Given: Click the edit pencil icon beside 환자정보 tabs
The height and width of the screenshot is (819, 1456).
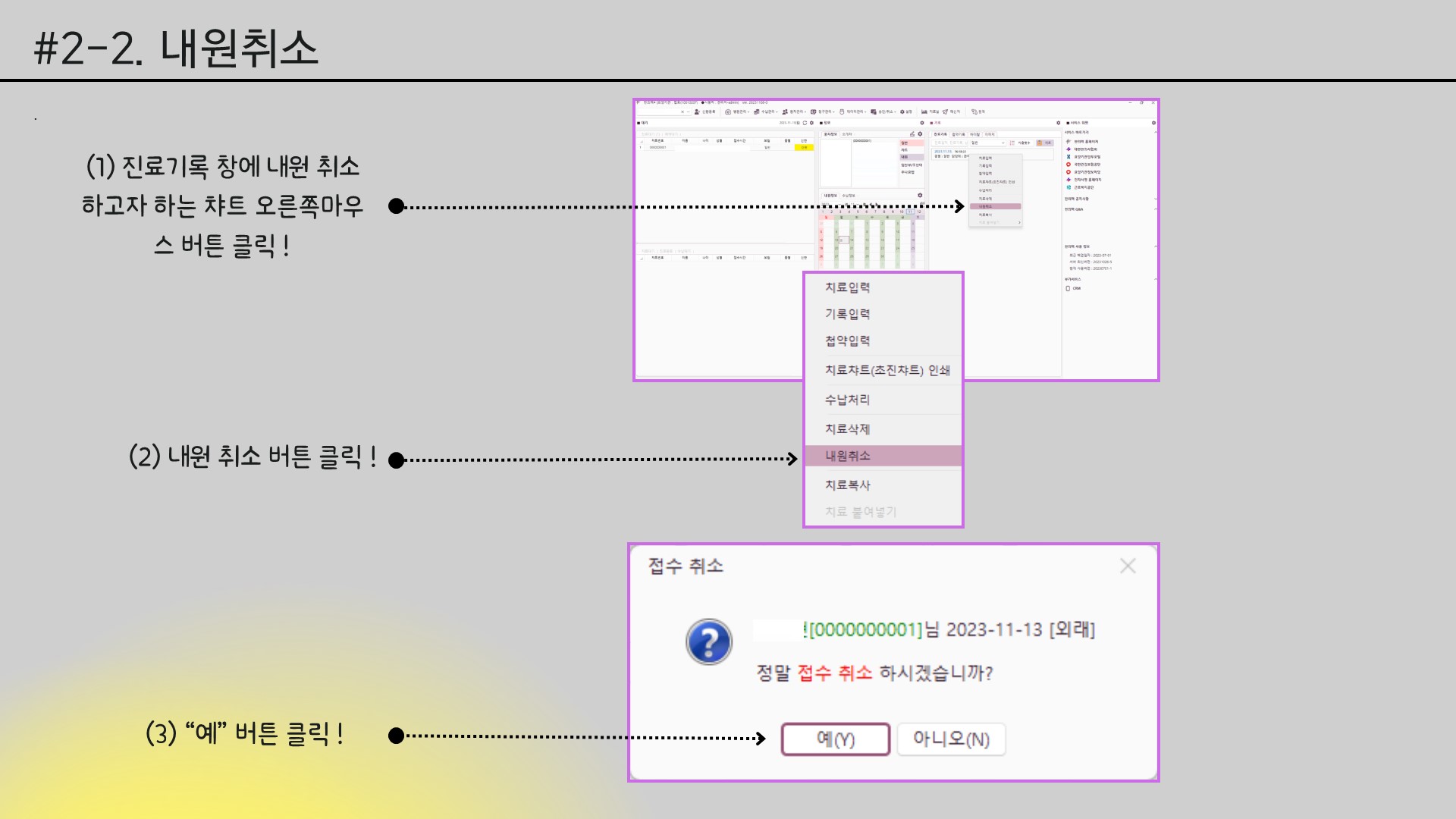Looking at the screenshot, I should (x=912, y=134).
